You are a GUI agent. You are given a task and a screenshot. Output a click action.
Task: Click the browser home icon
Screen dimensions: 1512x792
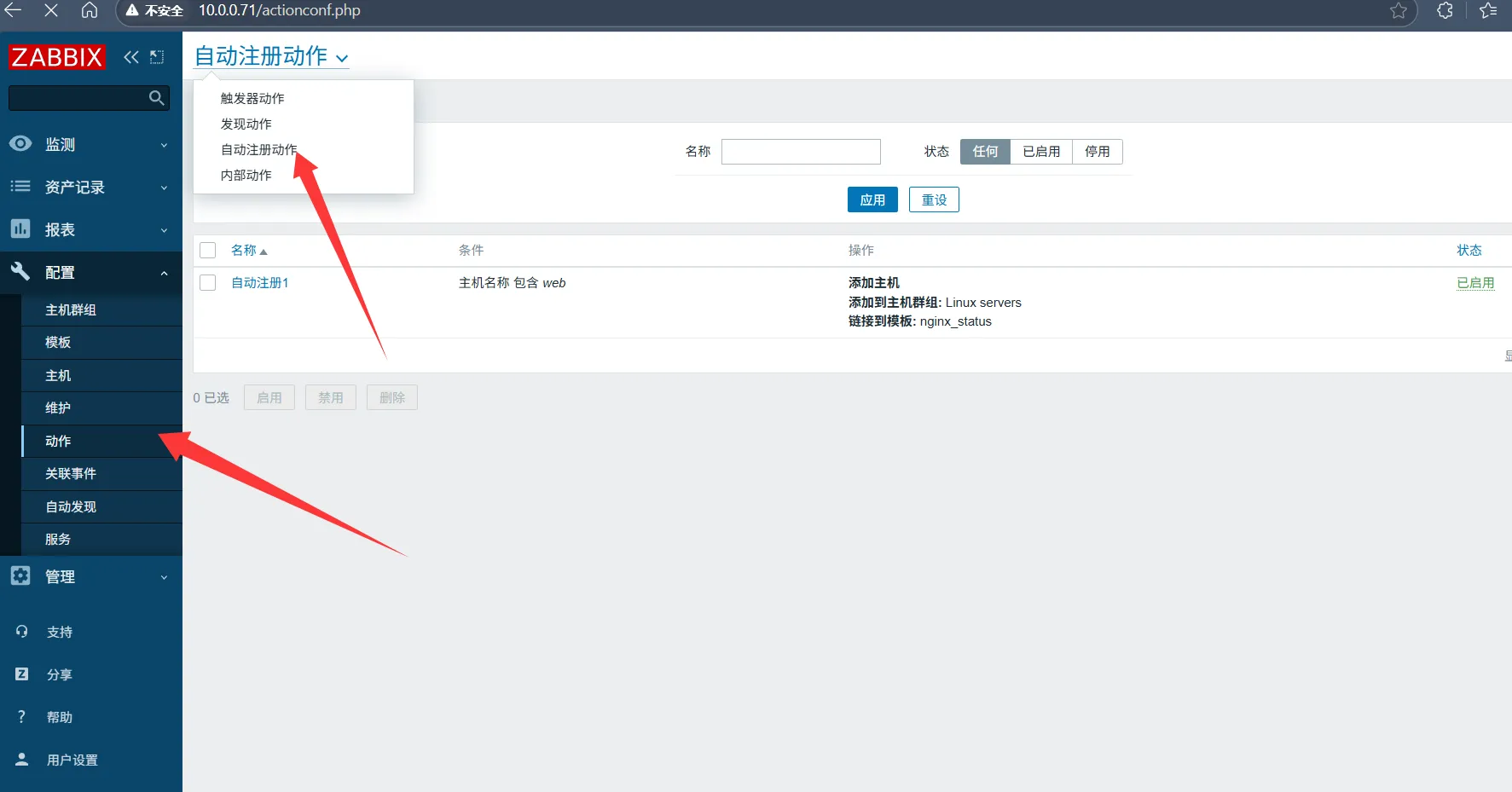click(90, 10)
